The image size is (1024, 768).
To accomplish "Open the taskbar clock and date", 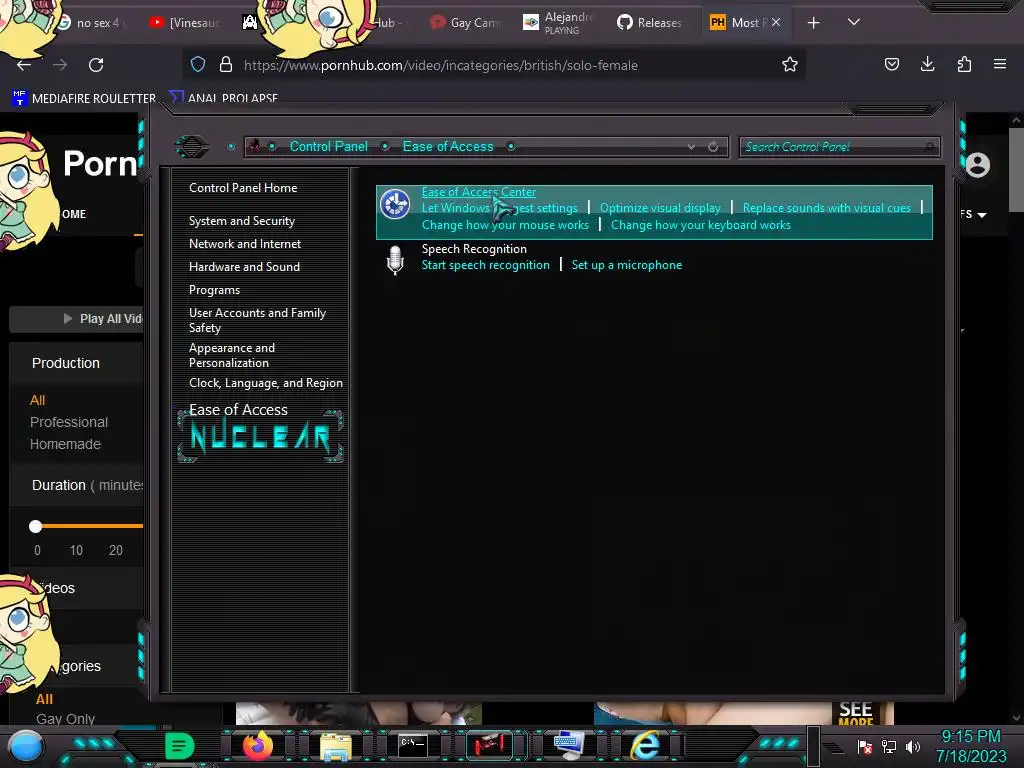I will pos(971,746).
